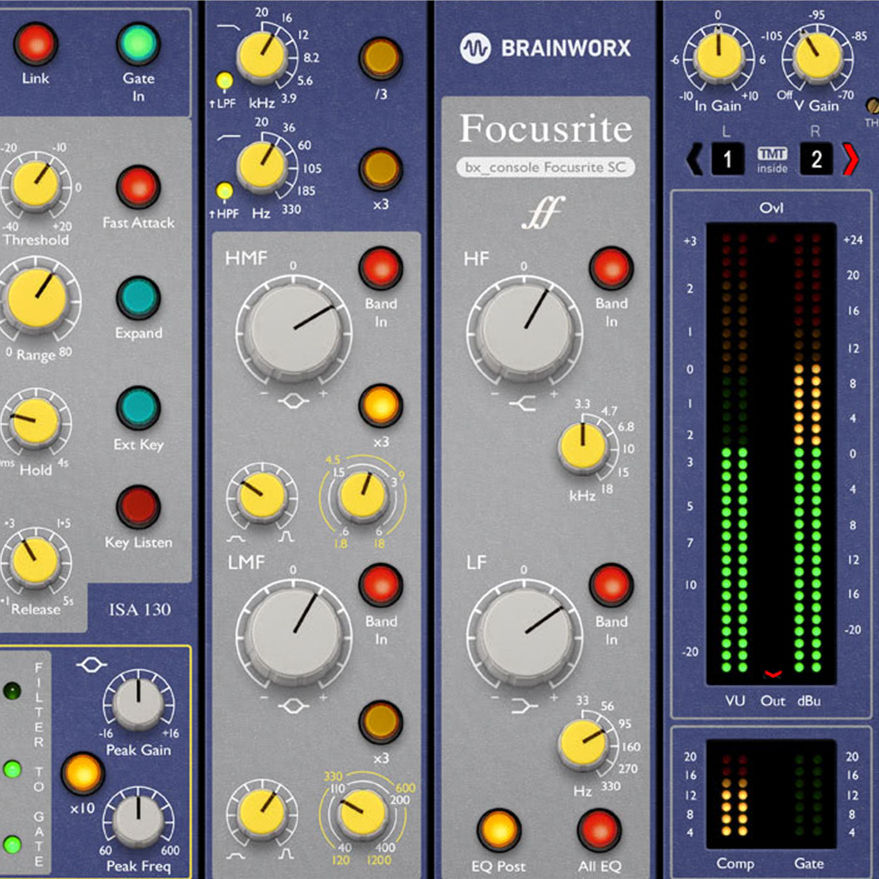Viewport: 879px width, 879px height.
Task: Select next channel with red right chevron
Action: [x=850, y=160]
